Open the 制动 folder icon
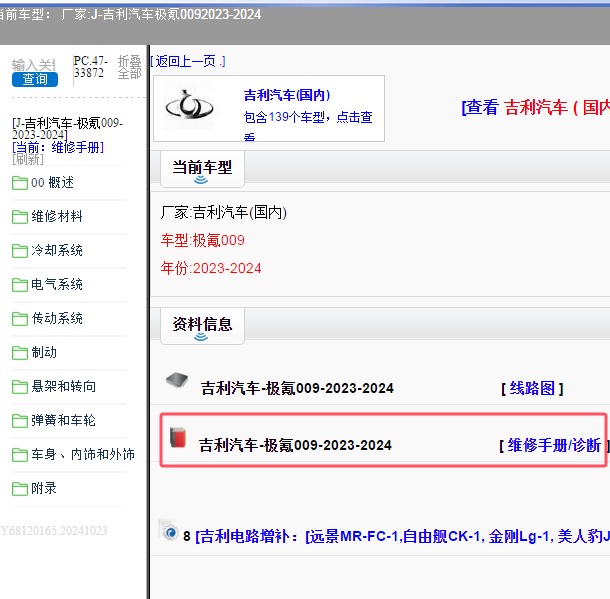This screenshot has height=599, width=610. pyautogui.click(x=19, y=353)
